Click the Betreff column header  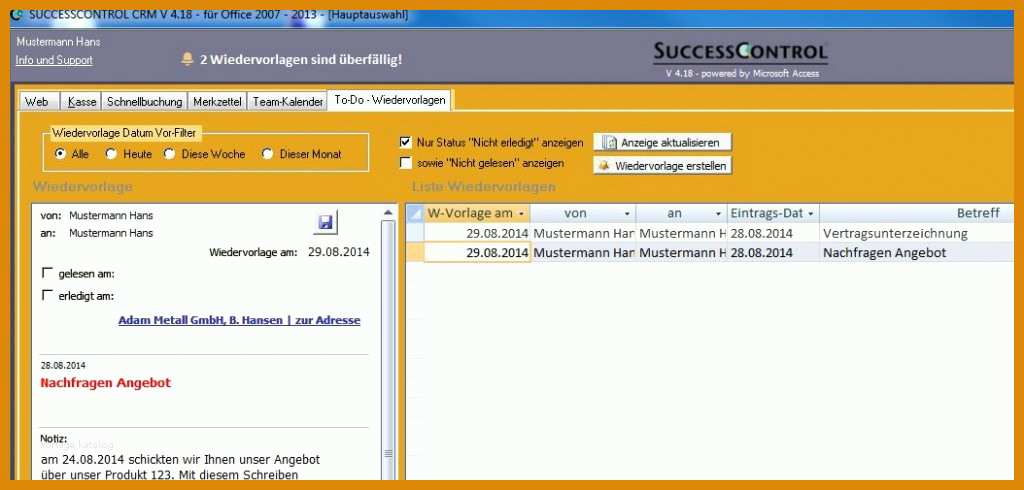point(917,214)
